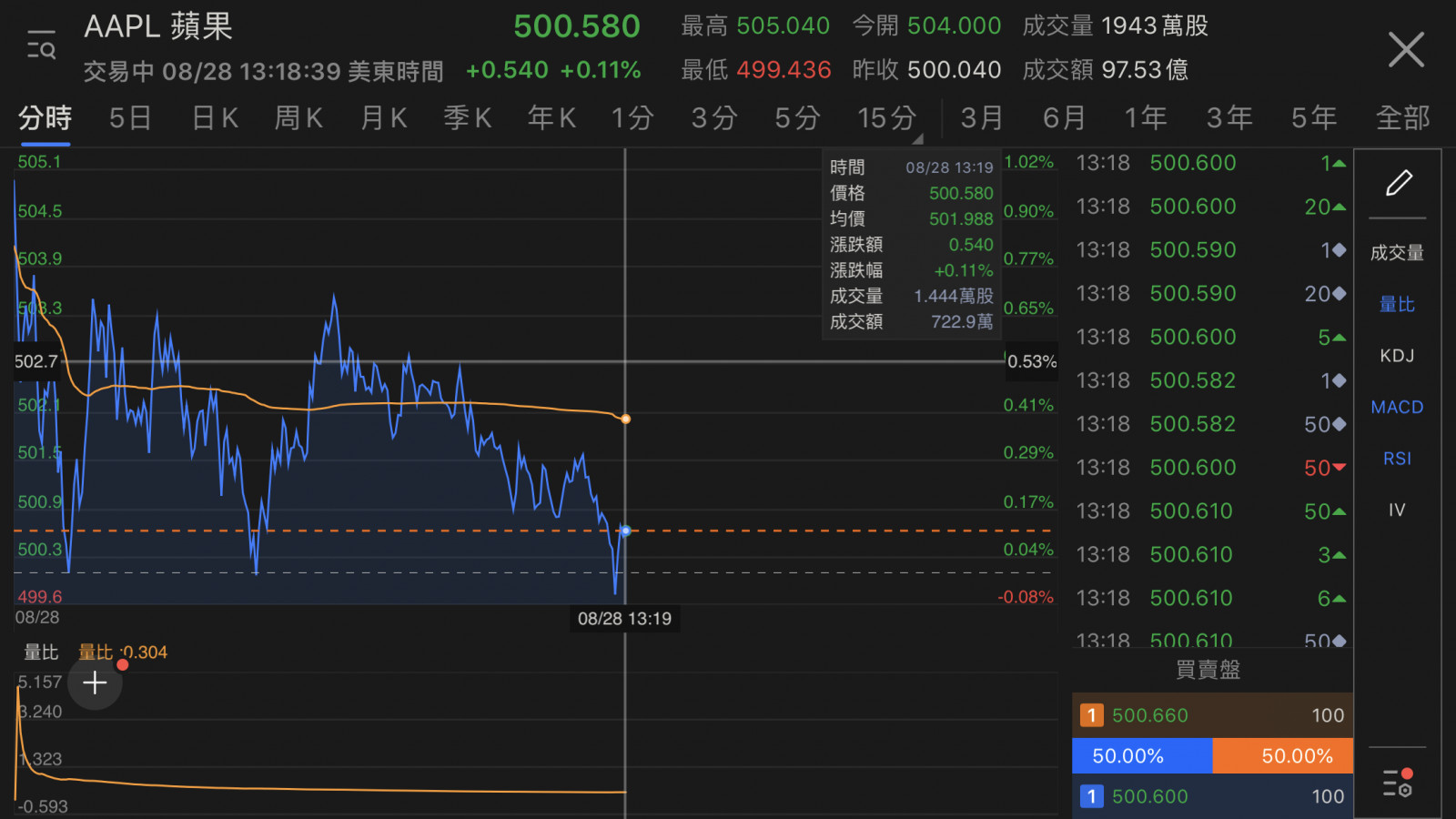Switch to the 月K tab

tap(384, 118)
